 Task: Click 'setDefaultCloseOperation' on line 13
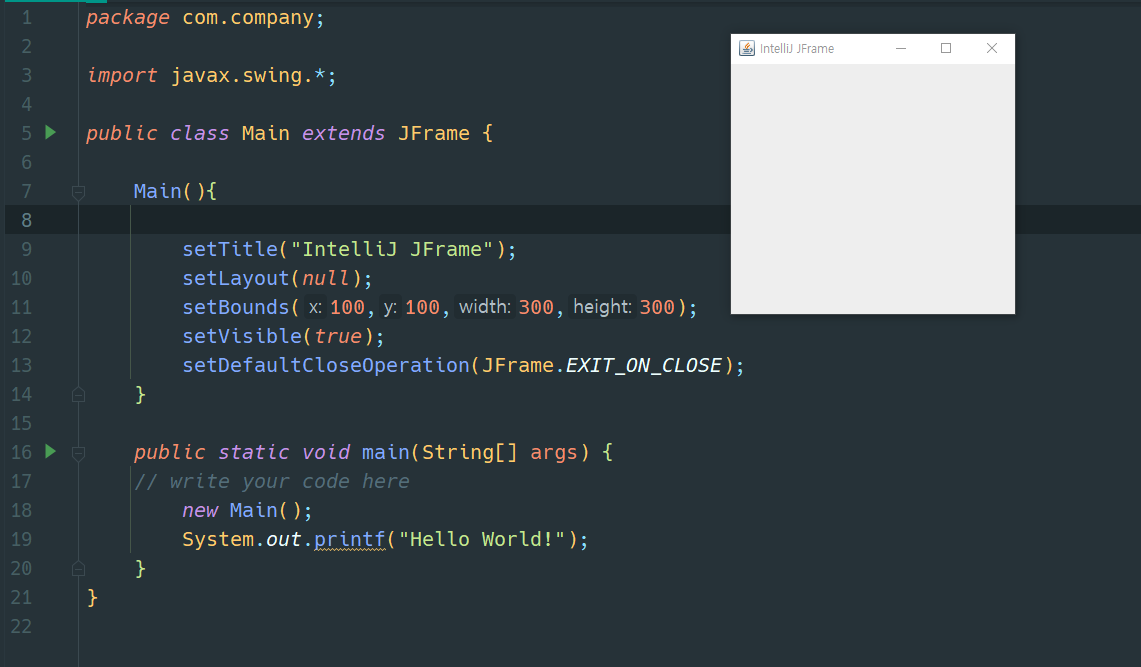click(x=326, y=365)
